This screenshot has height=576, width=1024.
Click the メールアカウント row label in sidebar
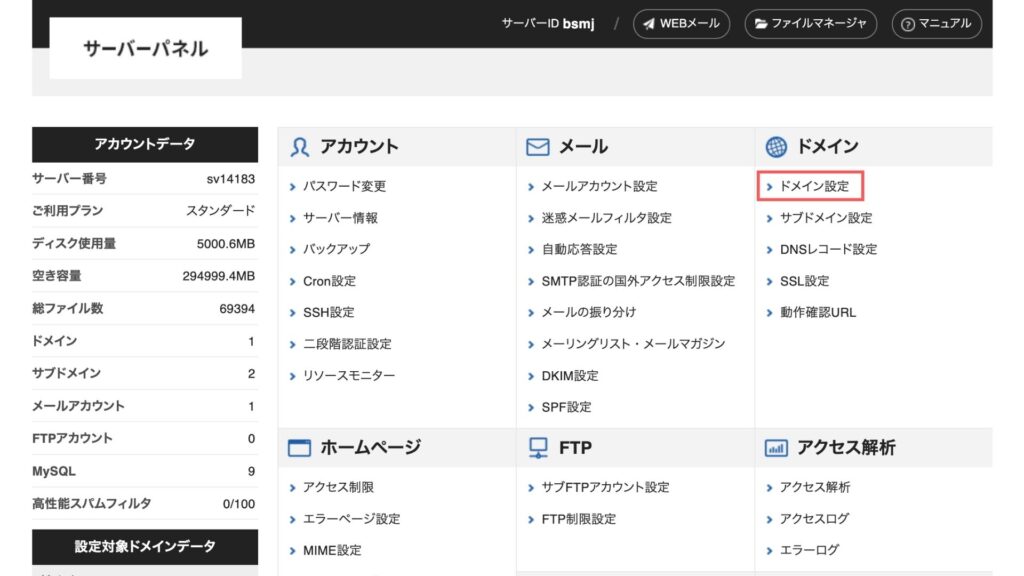78,406
